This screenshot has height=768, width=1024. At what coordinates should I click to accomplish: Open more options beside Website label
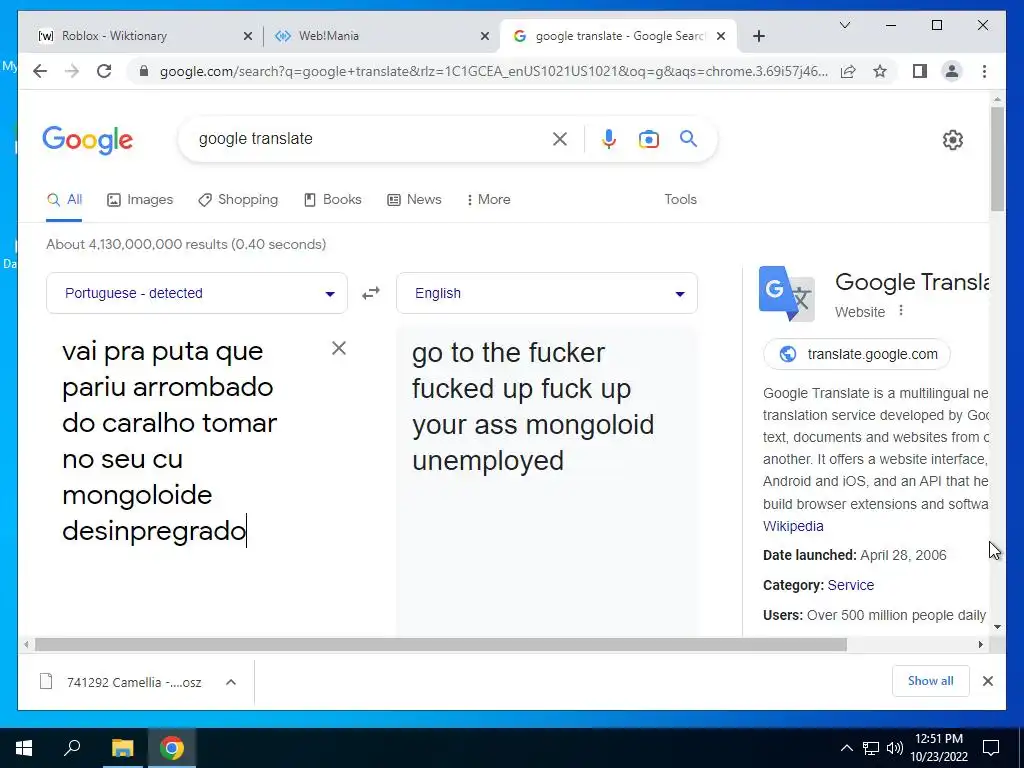(x=901, y=311)
